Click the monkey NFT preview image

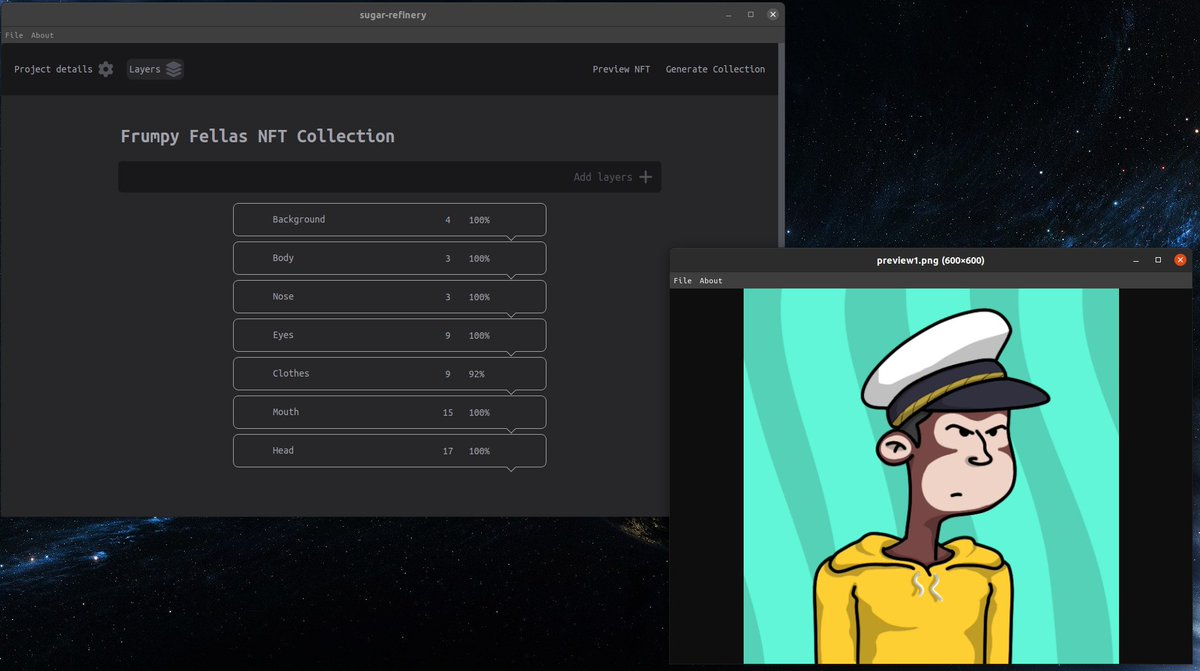(930, 470)
